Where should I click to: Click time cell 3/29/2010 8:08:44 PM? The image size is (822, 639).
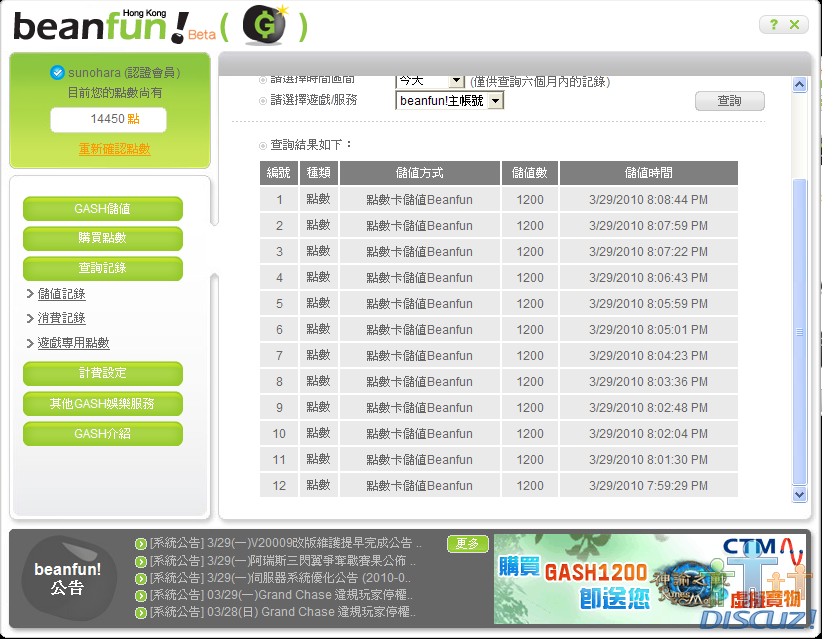[648, 200]
